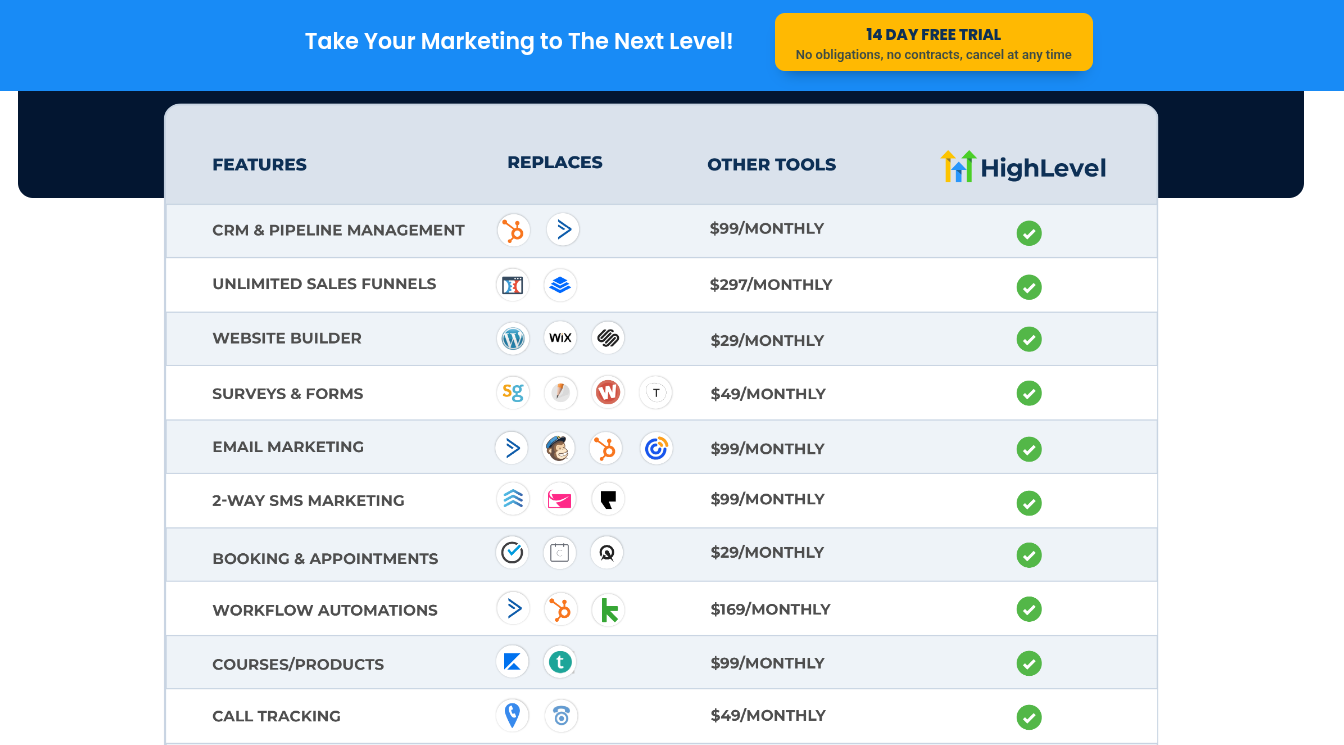Click the HighLevel logo in table header
1344x745 pixels.
point(1023,166)
